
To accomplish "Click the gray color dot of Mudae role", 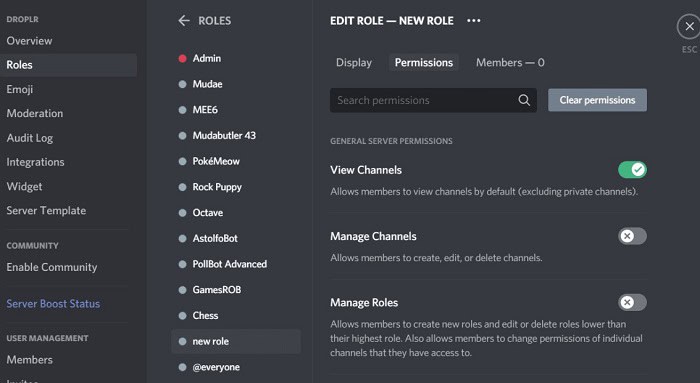I will pyautogui.click(x=182, y=84).
